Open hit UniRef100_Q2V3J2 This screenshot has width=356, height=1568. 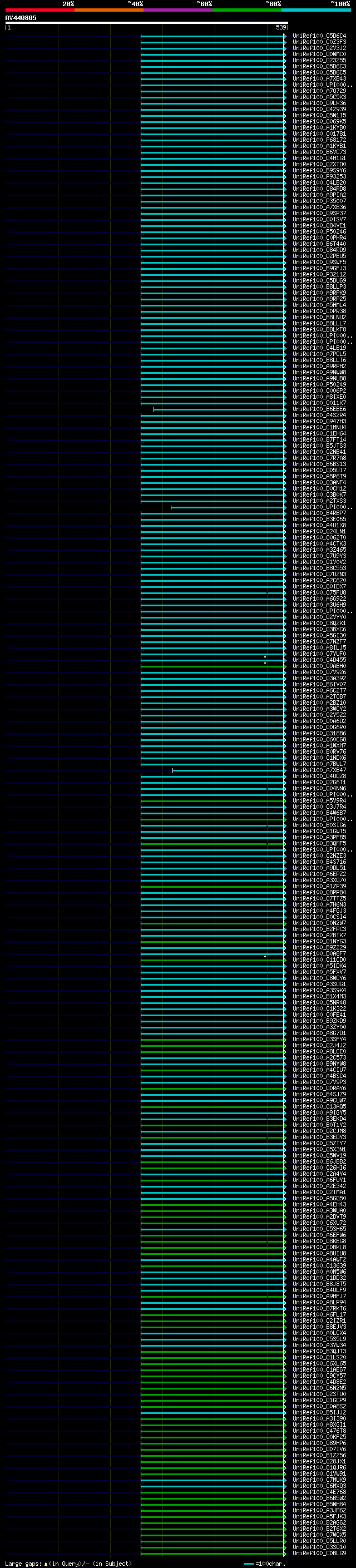pyautogui.click(x=319, y=48)
